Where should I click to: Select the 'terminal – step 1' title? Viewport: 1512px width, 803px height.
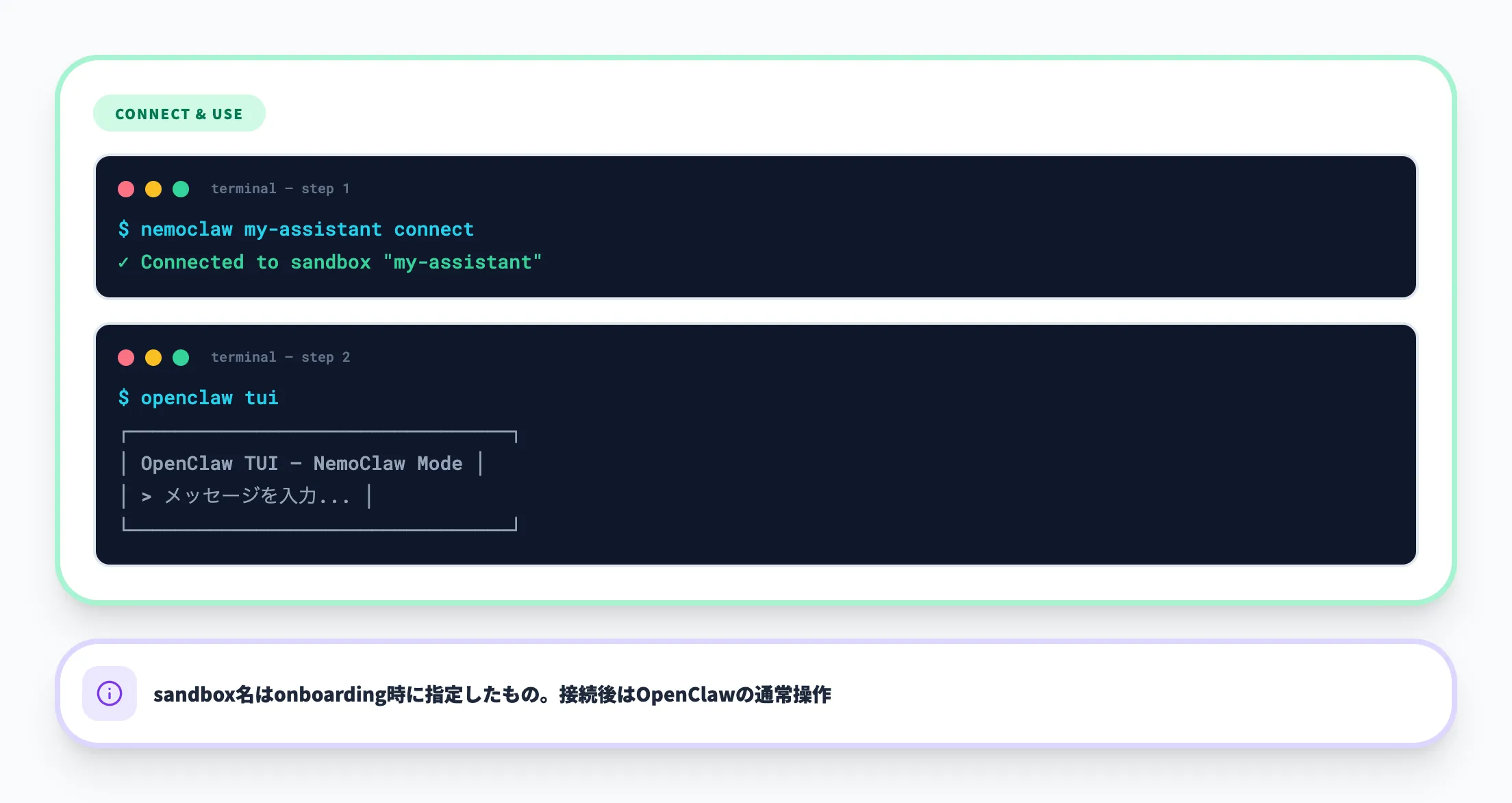280,188
